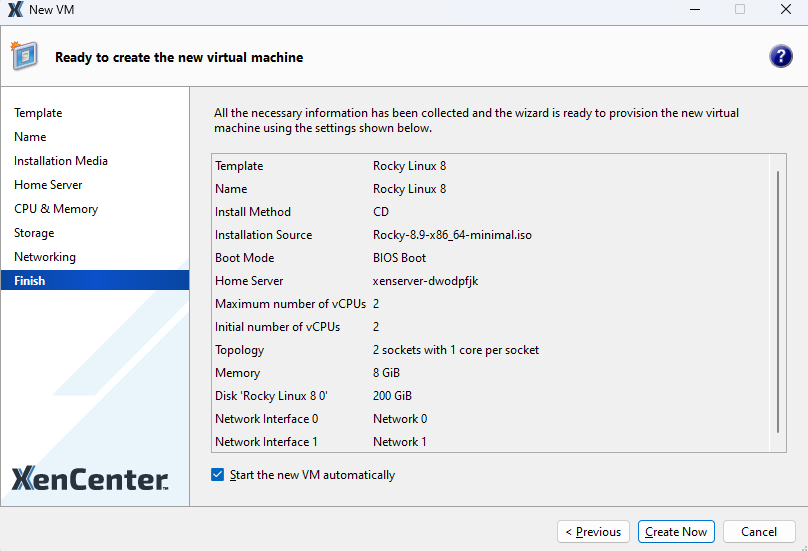Toggle Start the new VM automatically checkbox
This screenshot has height=551, width=808.
click(218, 475)
